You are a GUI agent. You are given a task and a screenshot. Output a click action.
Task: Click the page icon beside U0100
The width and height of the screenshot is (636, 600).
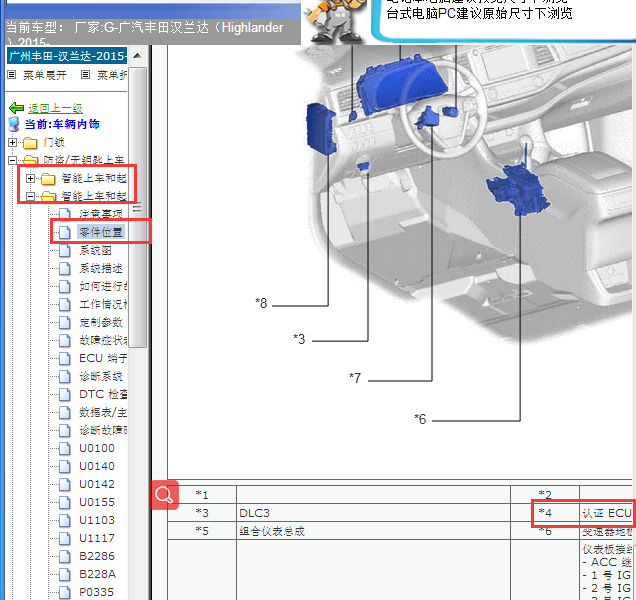tap(64, 448)
